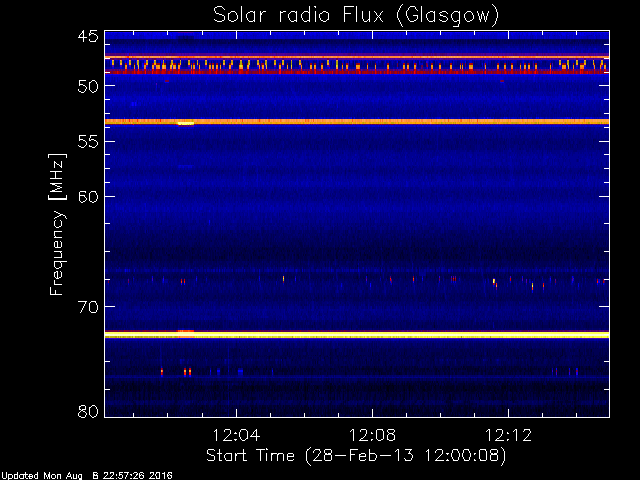
Task: Click the orange band near 53 MHz
Action: [357, 121]
